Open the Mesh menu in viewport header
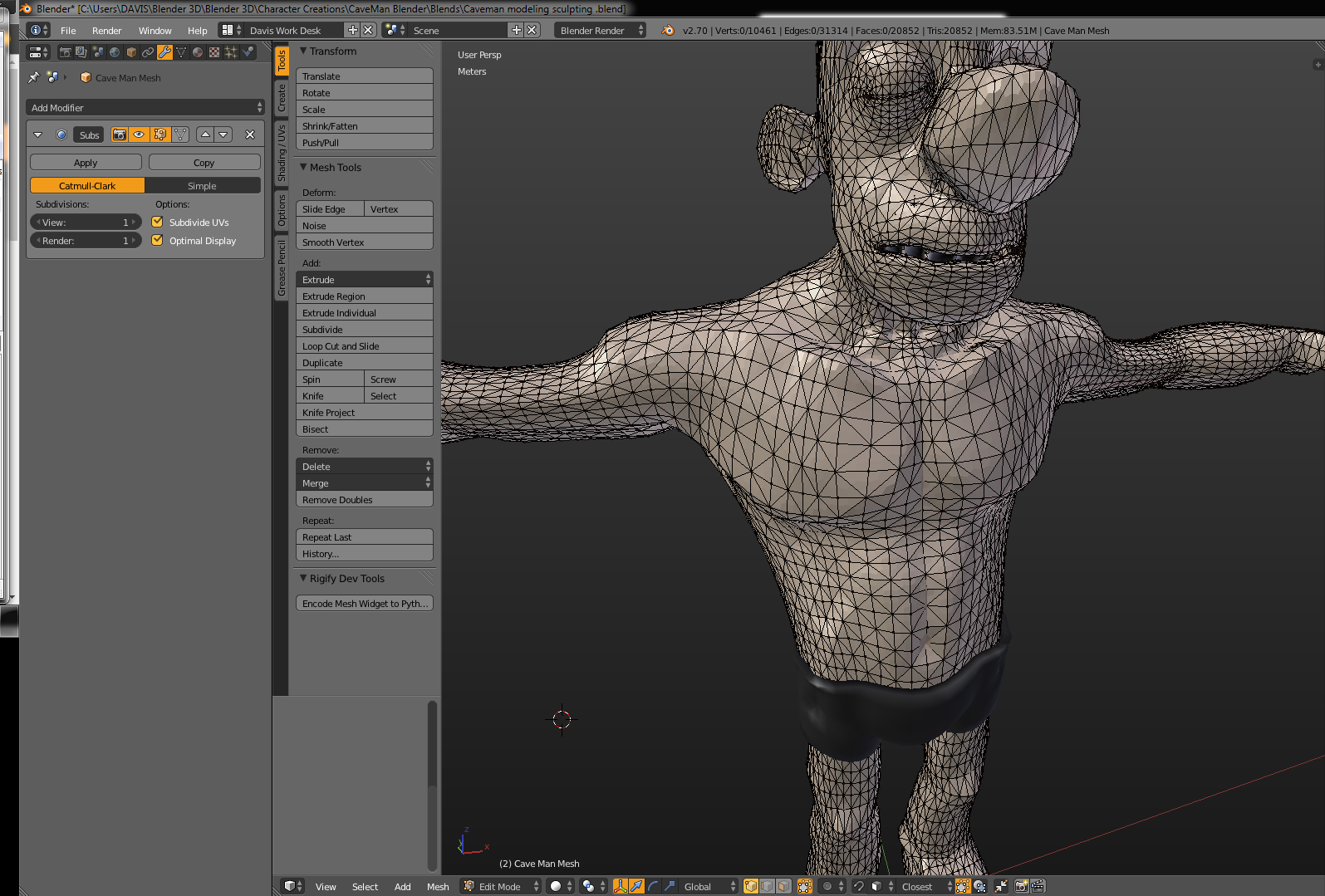 pyautogui.click(x=438, y=886)
